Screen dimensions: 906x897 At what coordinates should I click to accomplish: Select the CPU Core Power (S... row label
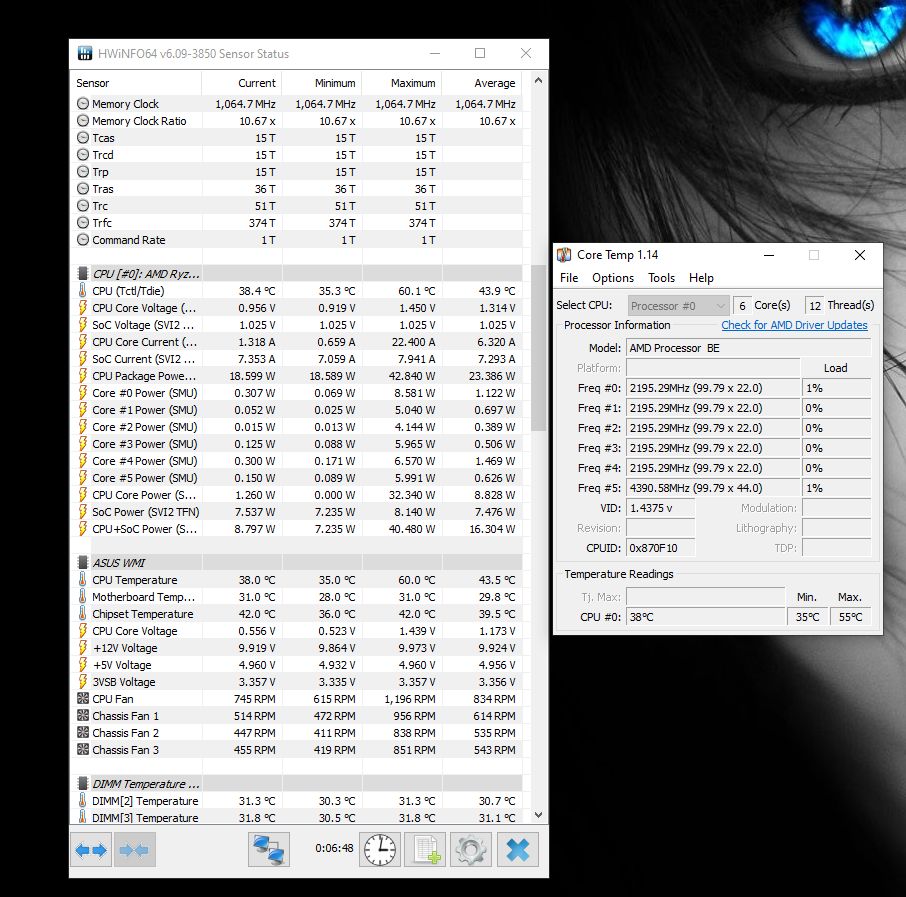[x=144, y=495]
